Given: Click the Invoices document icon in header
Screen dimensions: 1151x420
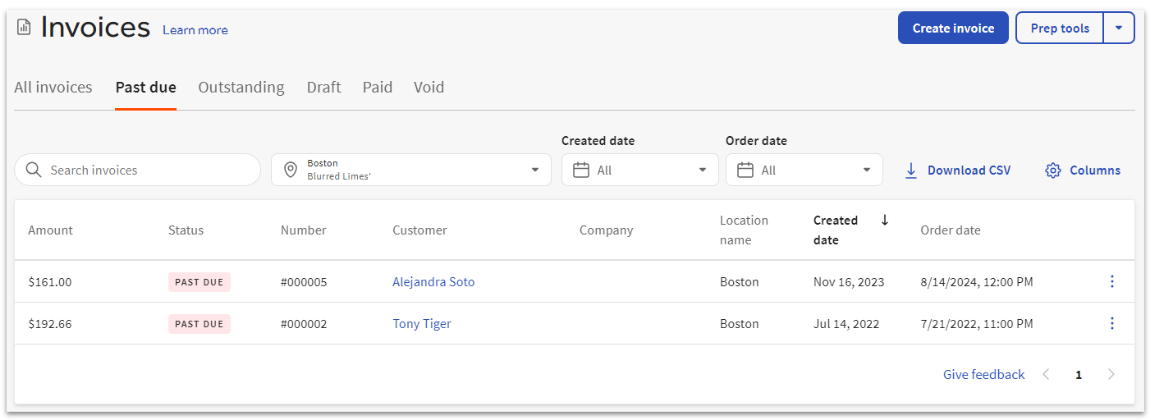Looking at the screenshot, I should 24,28.
